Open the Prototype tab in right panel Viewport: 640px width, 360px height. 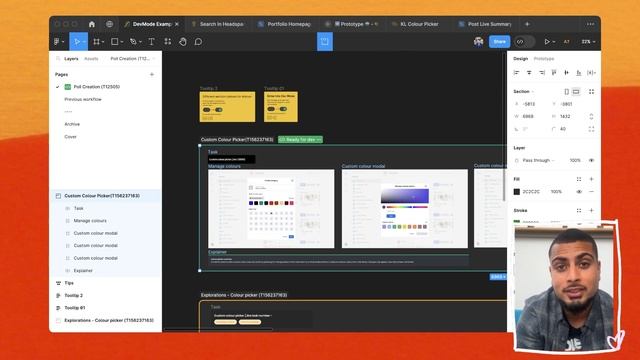(544, 59)
